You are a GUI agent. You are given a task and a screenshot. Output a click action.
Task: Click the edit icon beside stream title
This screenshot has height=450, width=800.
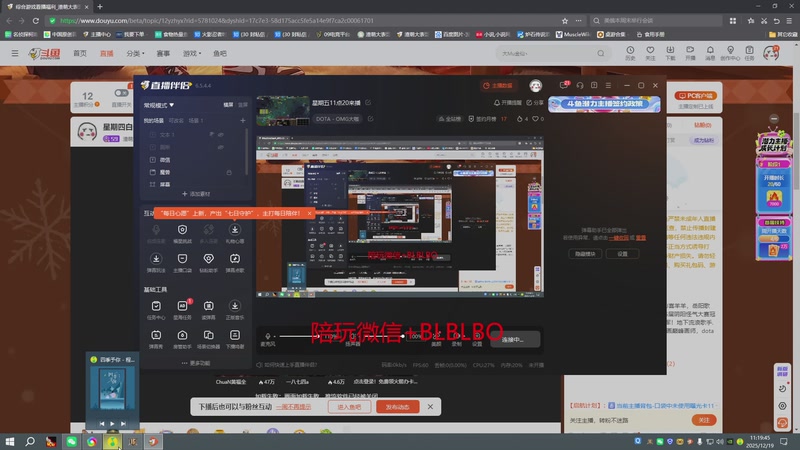(368, 103)
